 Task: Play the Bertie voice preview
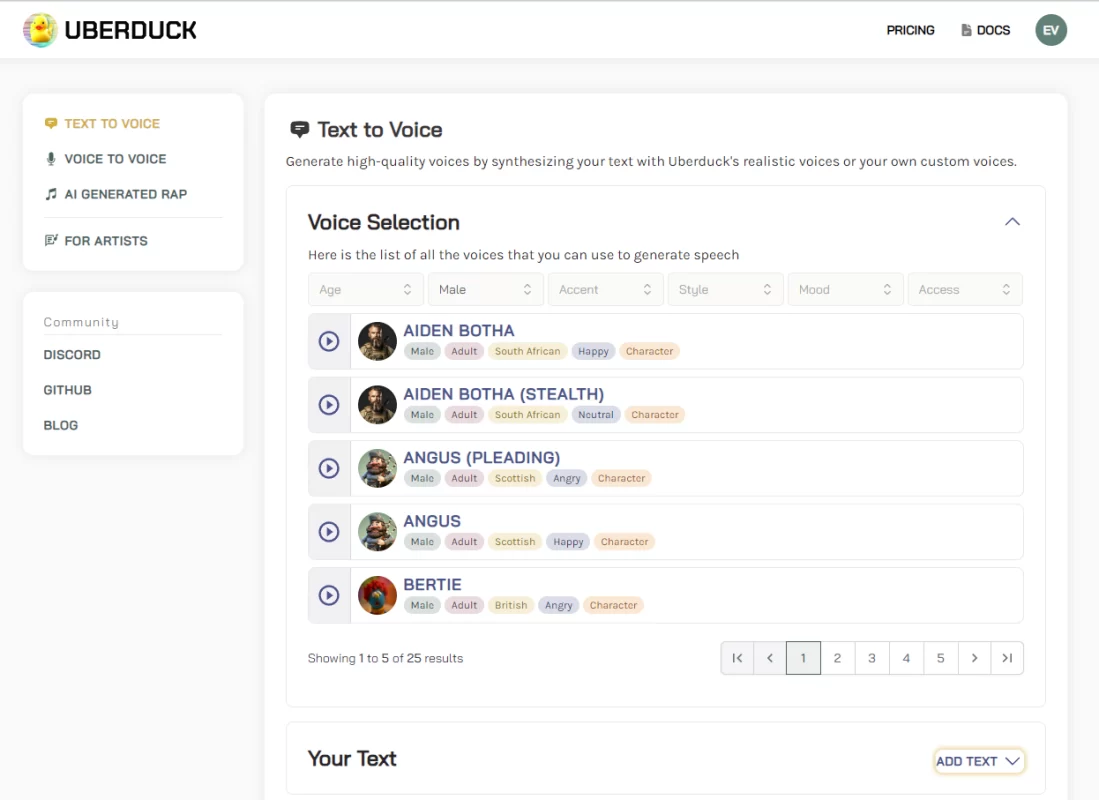click(x=329, y=595)
